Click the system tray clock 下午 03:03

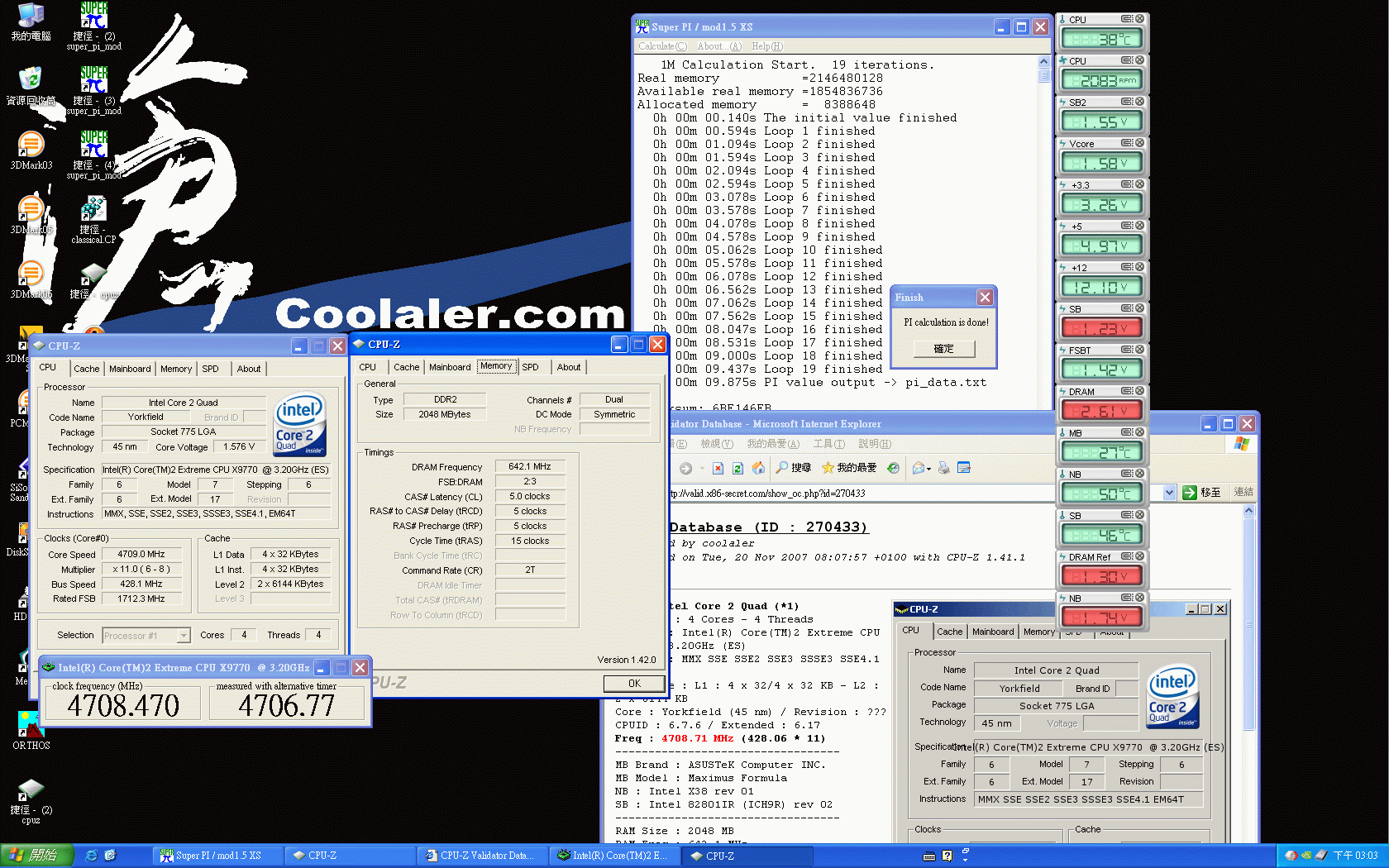(x=1355, y=856)
